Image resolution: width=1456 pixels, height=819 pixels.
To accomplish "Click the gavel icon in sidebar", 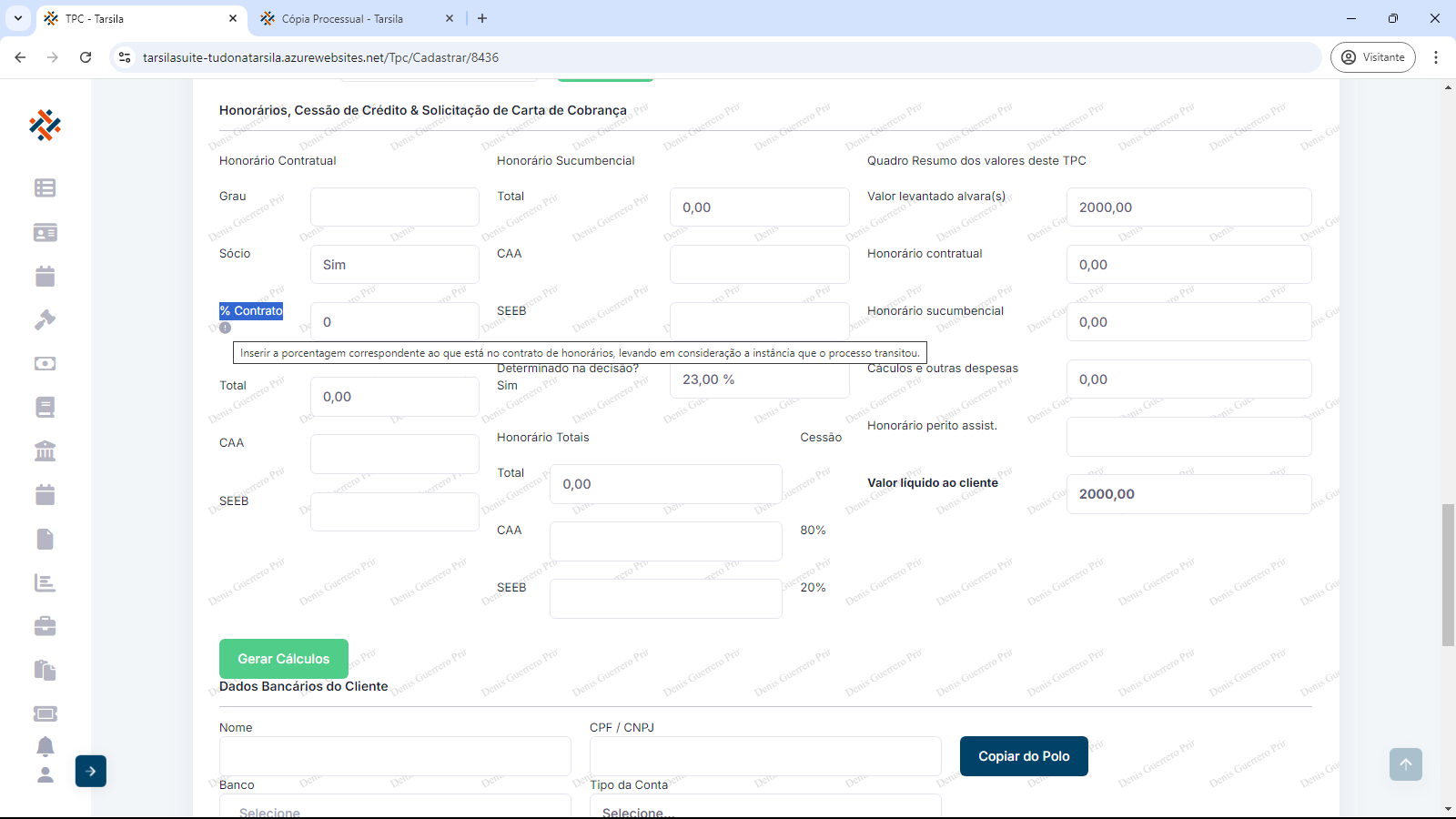I will coord(45,319).
